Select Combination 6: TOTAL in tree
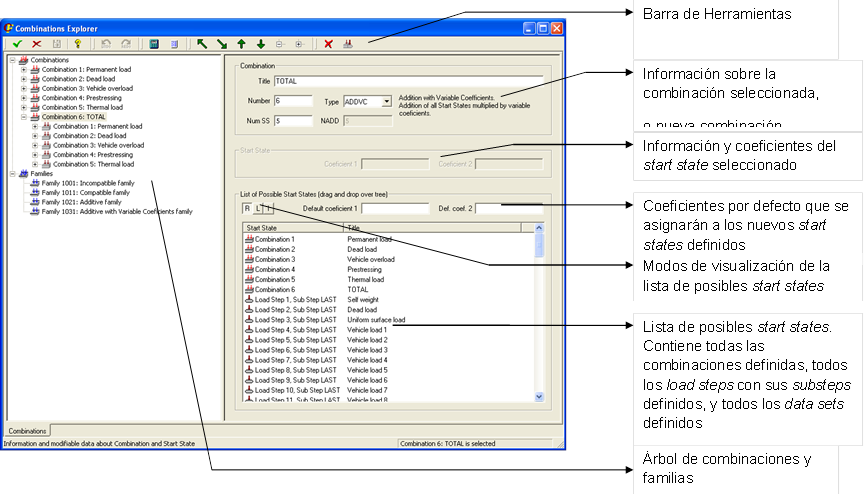 pos(73,117)
